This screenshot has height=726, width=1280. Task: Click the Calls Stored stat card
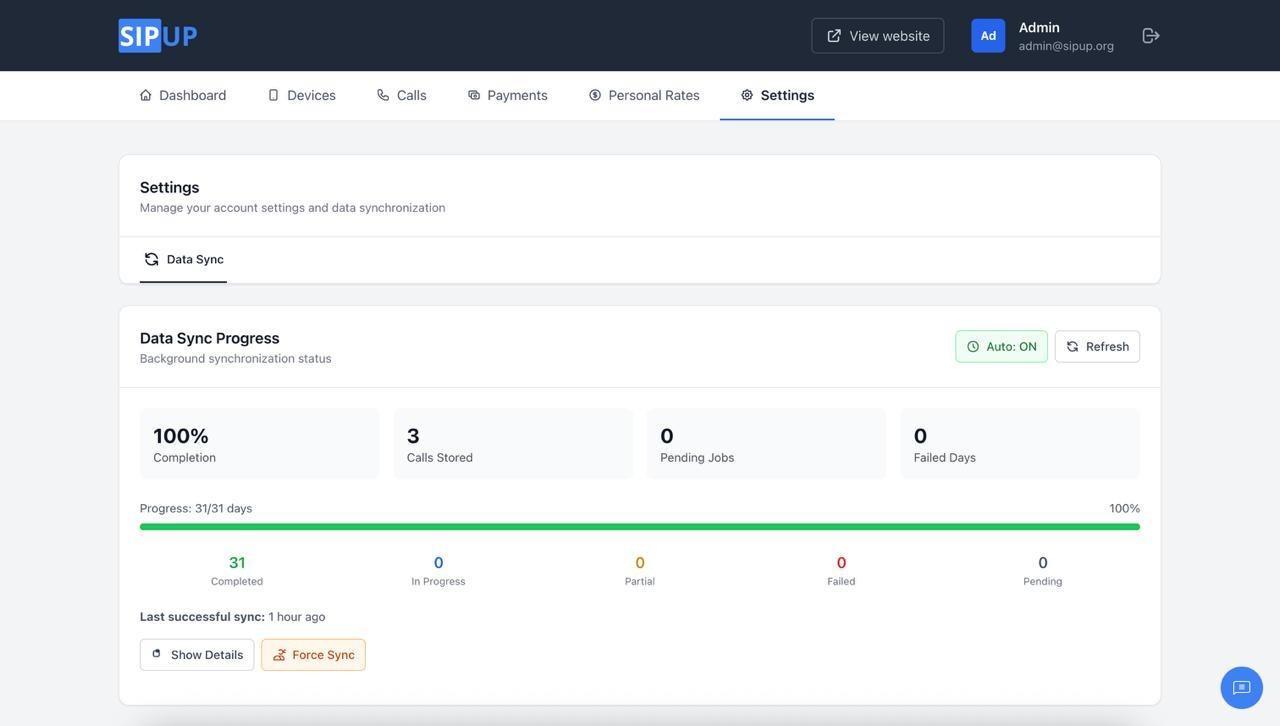513,444
